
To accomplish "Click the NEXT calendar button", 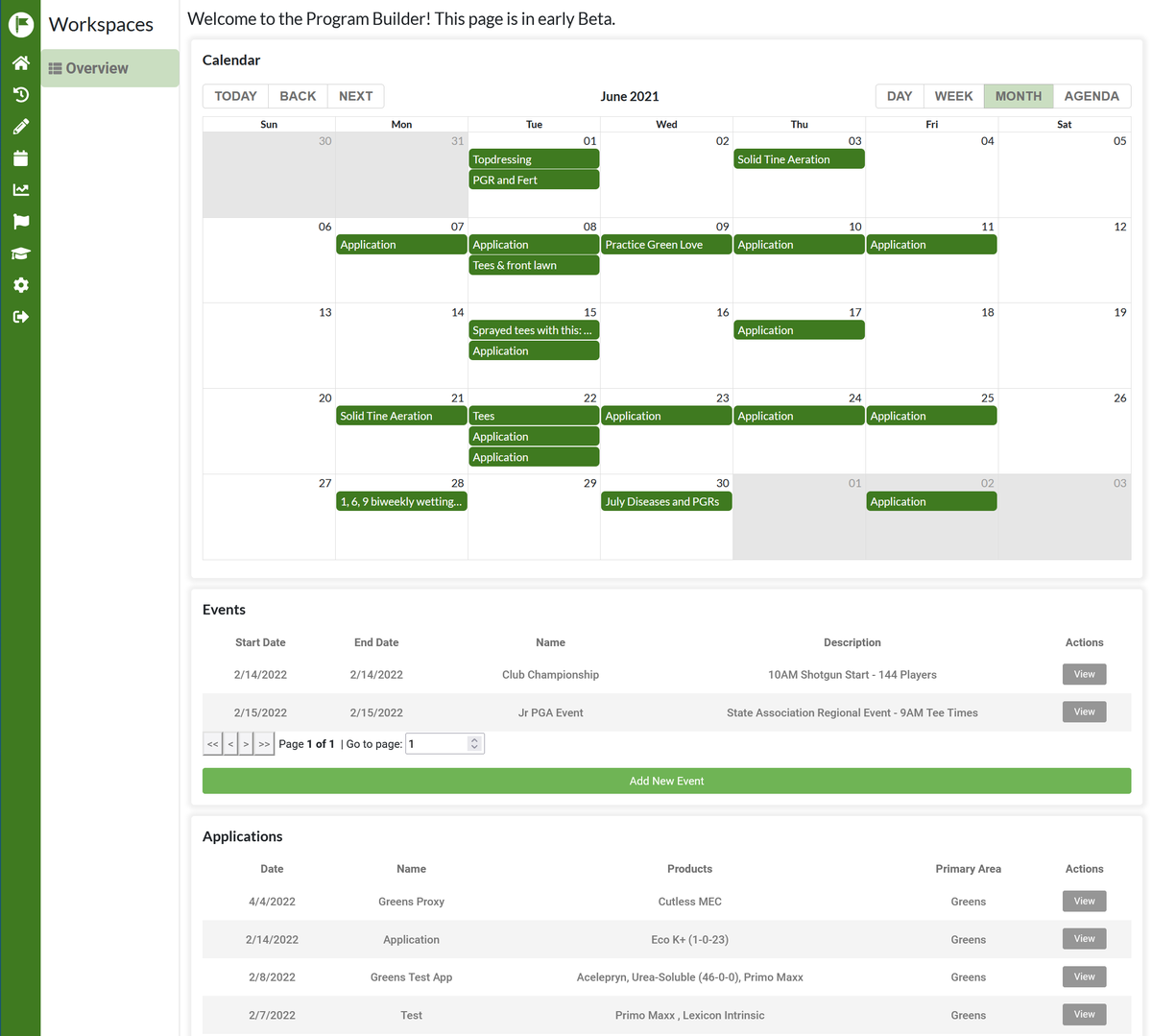I will 355,96.
